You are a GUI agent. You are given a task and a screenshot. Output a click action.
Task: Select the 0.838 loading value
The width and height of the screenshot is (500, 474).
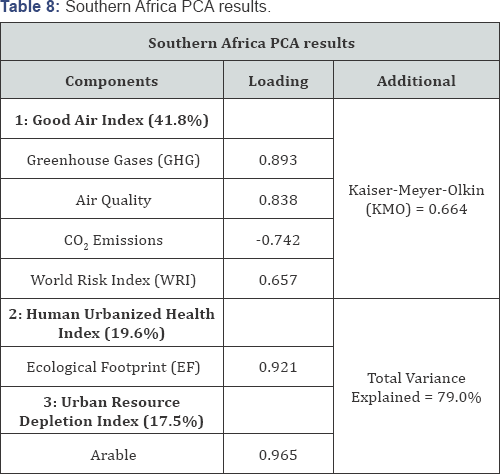(x=278, y=199)
